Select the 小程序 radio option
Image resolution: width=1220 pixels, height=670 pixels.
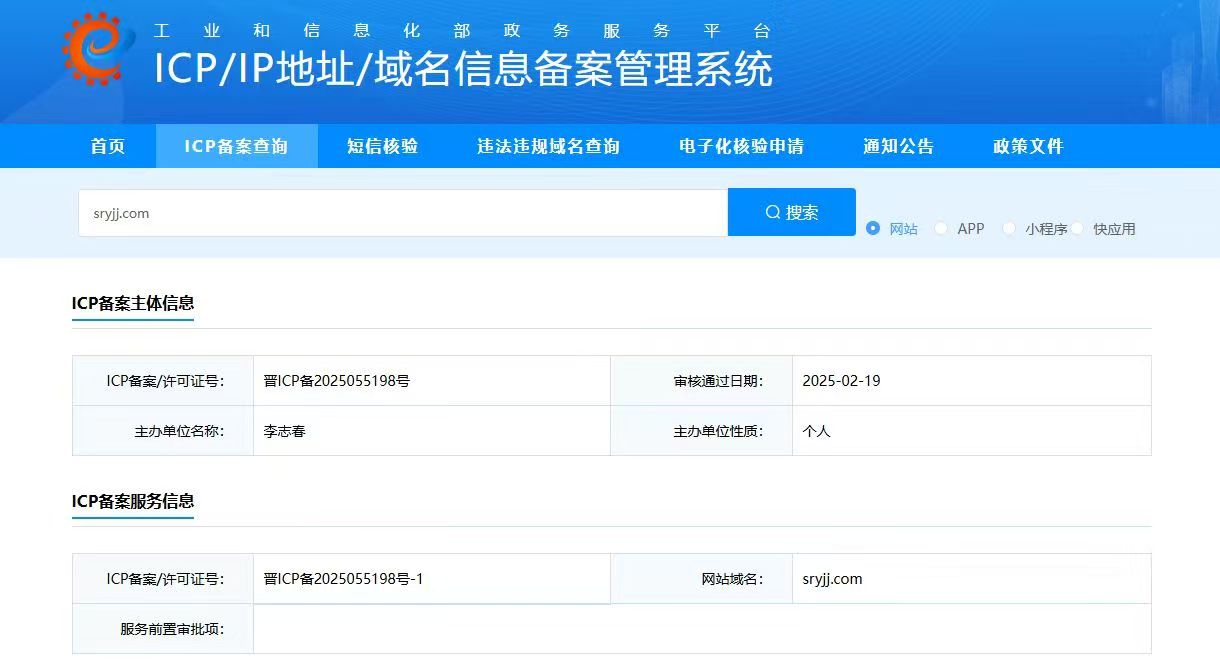(x=1009, y=228)
